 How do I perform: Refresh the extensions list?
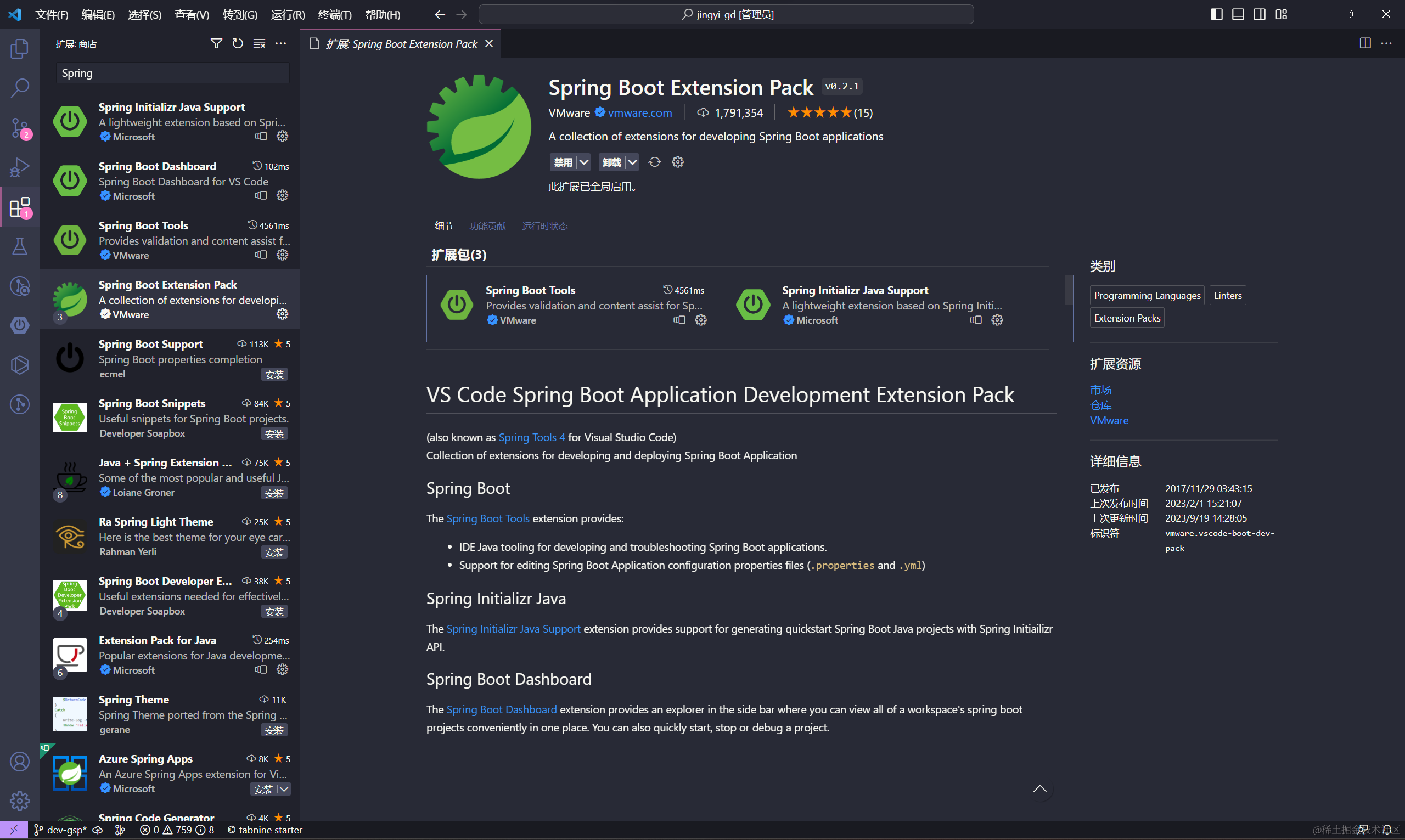click(x=238, y=43)
